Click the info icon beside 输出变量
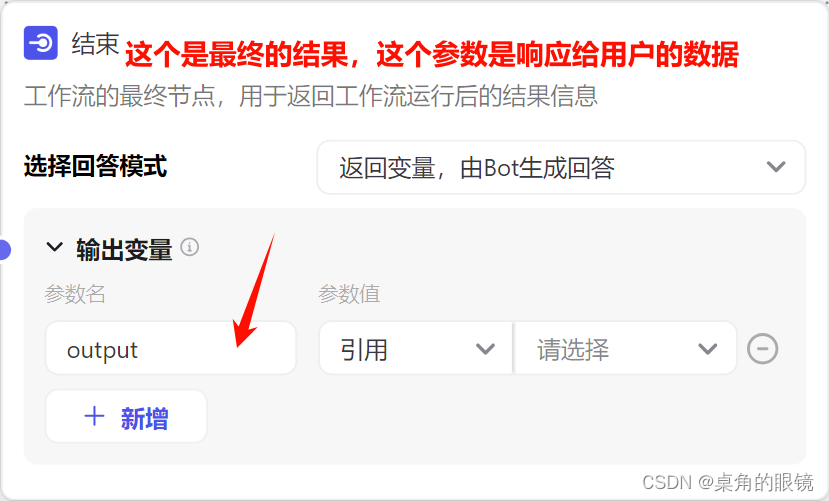Viewport: 829px width, 501px height. tap(190, 247)
